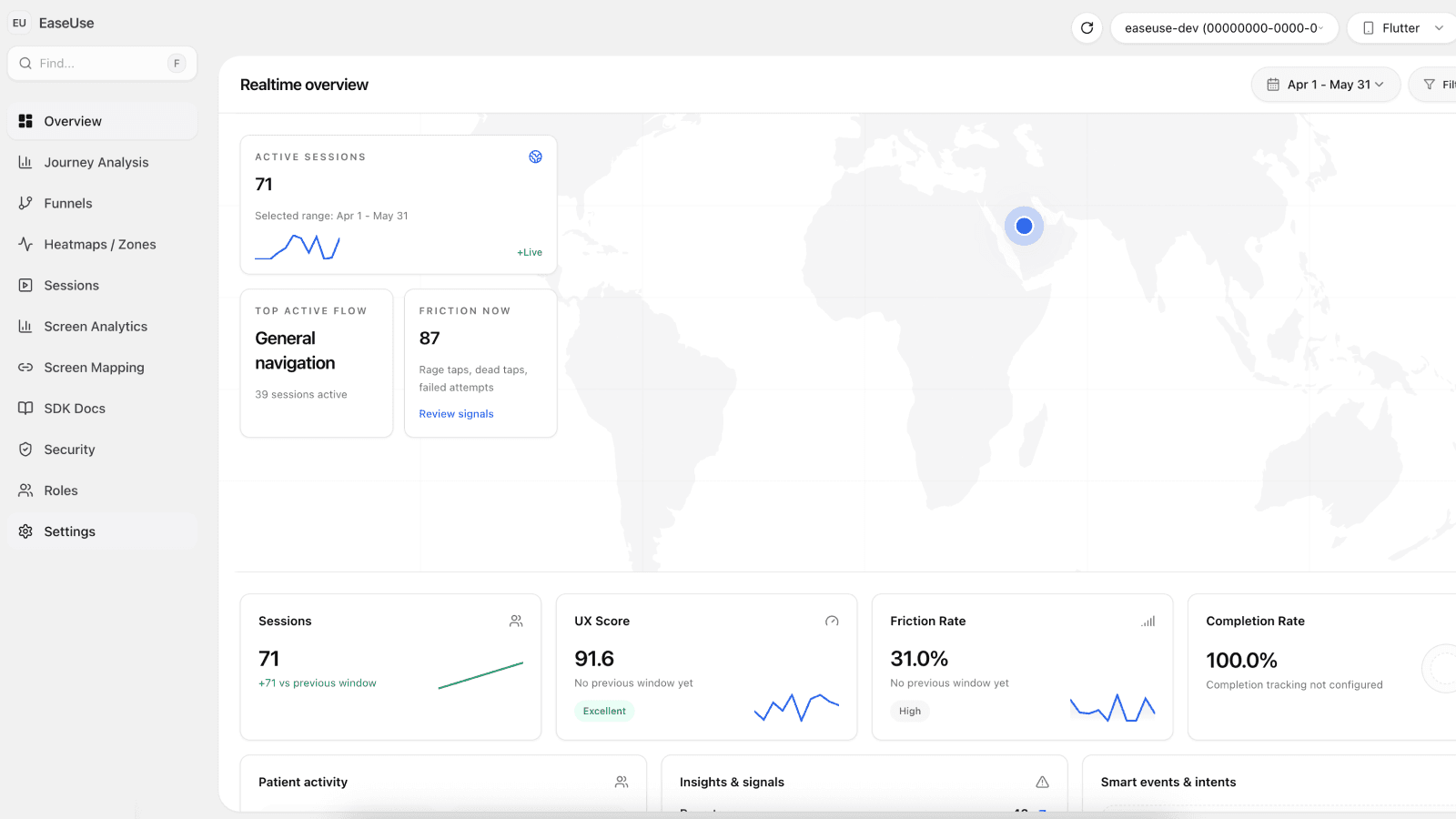
Task: Click the globe icon in the Active Sessions card
Action: (535, 157)
